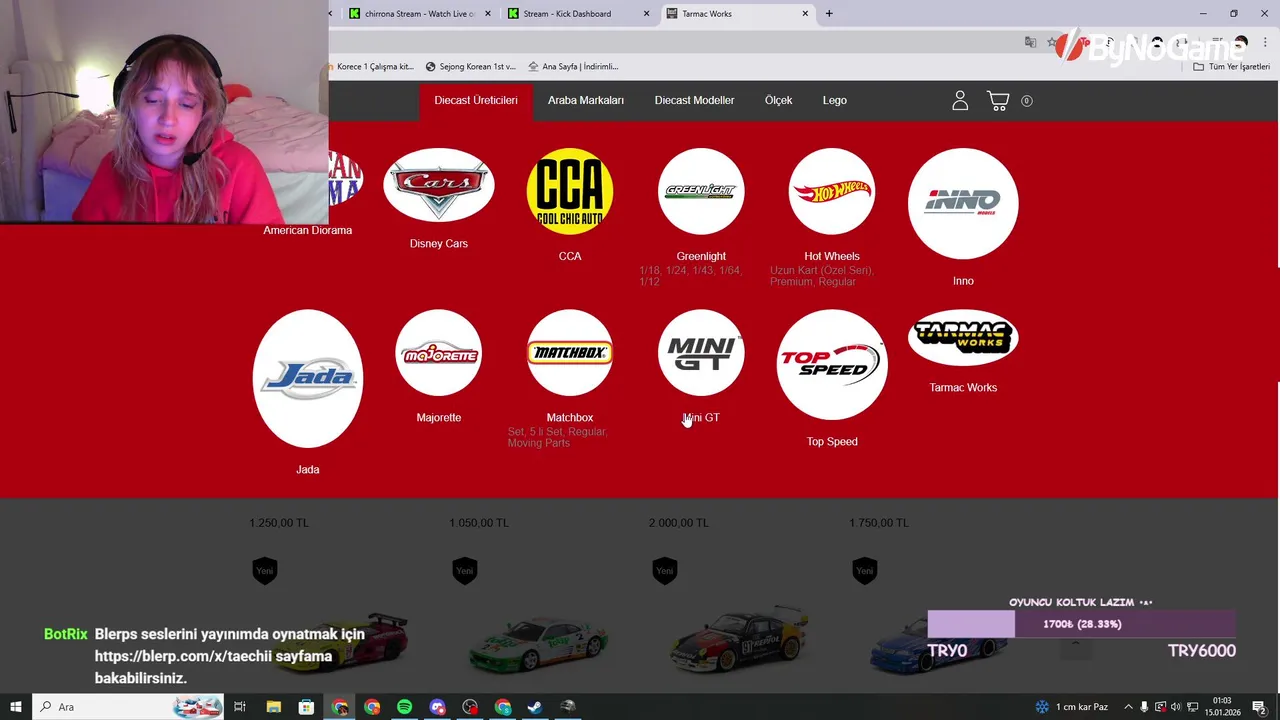Open the Diecast Modeller menu
1280x720 pixels.
pos(694,100)
